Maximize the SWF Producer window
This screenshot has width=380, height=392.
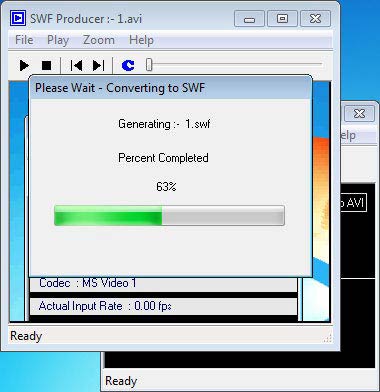coord(282,19)
